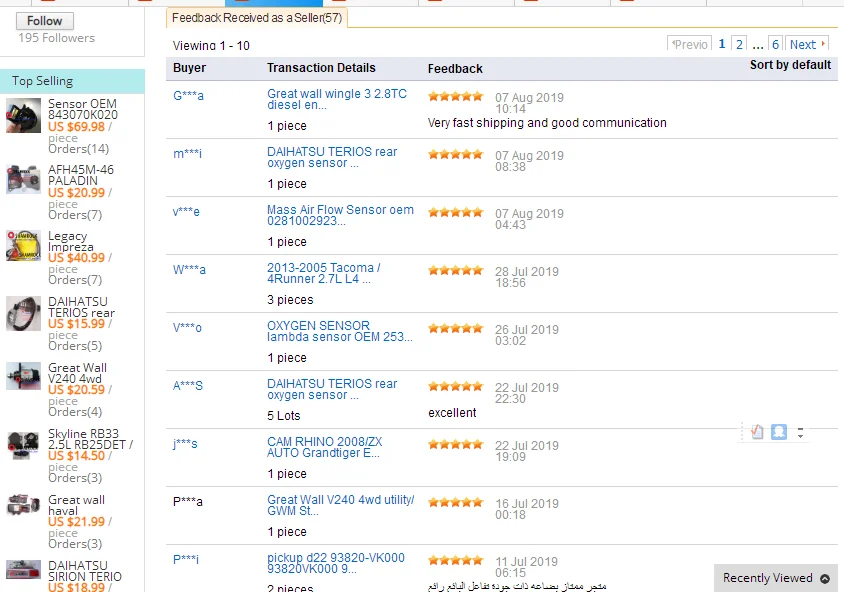This screenshot has height=592, width=844.
Task: Open page 2 of the feedback list
Action: coord(738,44)
